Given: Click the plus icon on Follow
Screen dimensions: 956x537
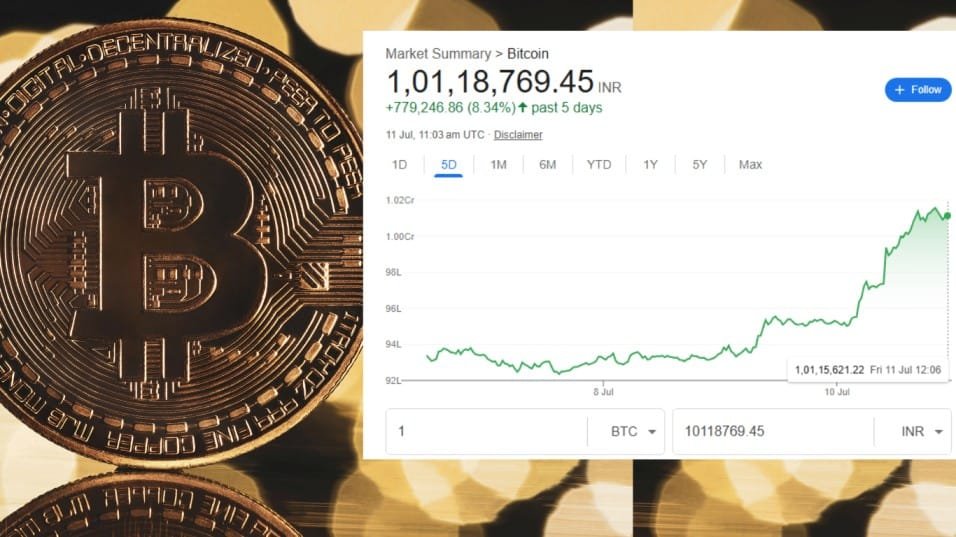Looking at the screenshot, I should click(x=900, y=90).
